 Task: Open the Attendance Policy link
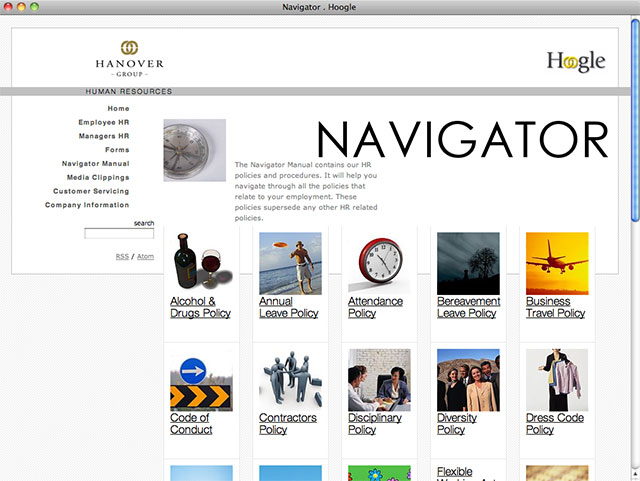tap(376, 307)
